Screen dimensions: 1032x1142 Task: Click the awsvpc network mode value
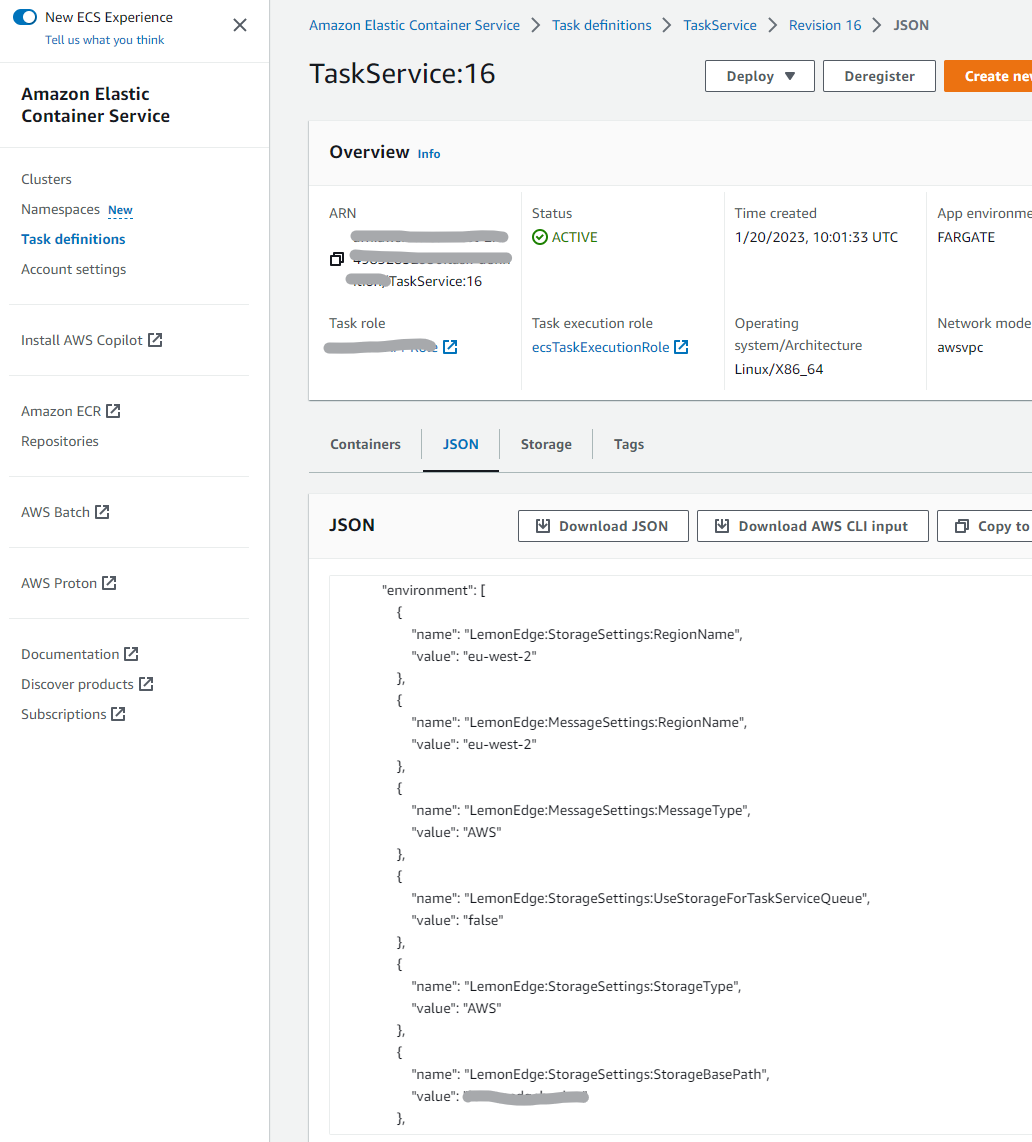click(960, 347)
